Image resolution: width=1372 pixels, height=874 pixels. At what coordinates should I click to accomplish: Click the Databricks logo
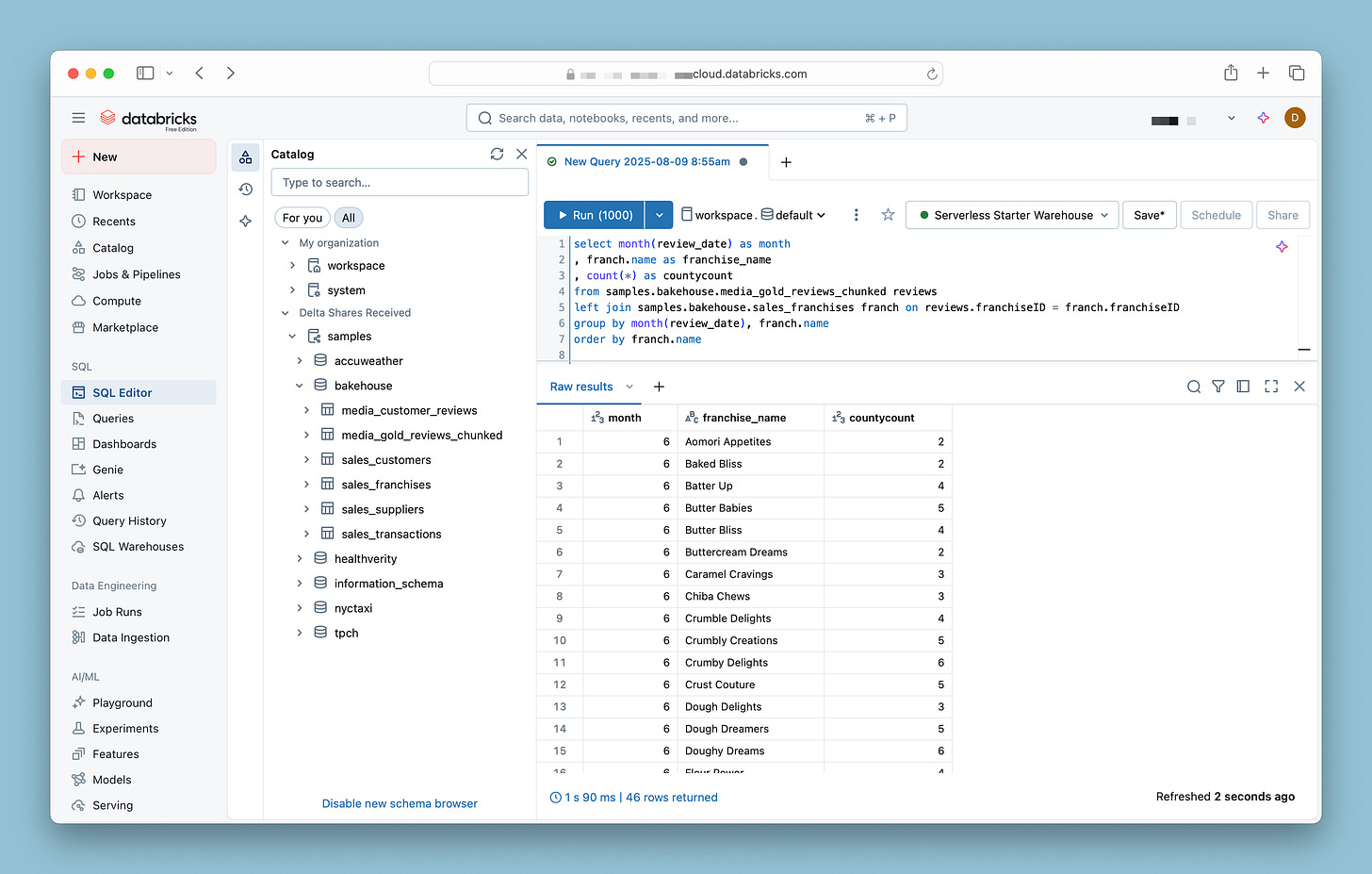click(148, 119)
